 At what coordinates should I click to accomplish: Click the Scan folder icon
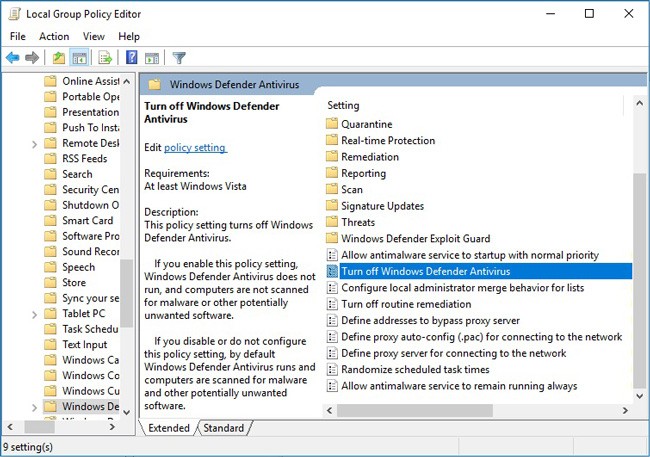coord(332,189)
